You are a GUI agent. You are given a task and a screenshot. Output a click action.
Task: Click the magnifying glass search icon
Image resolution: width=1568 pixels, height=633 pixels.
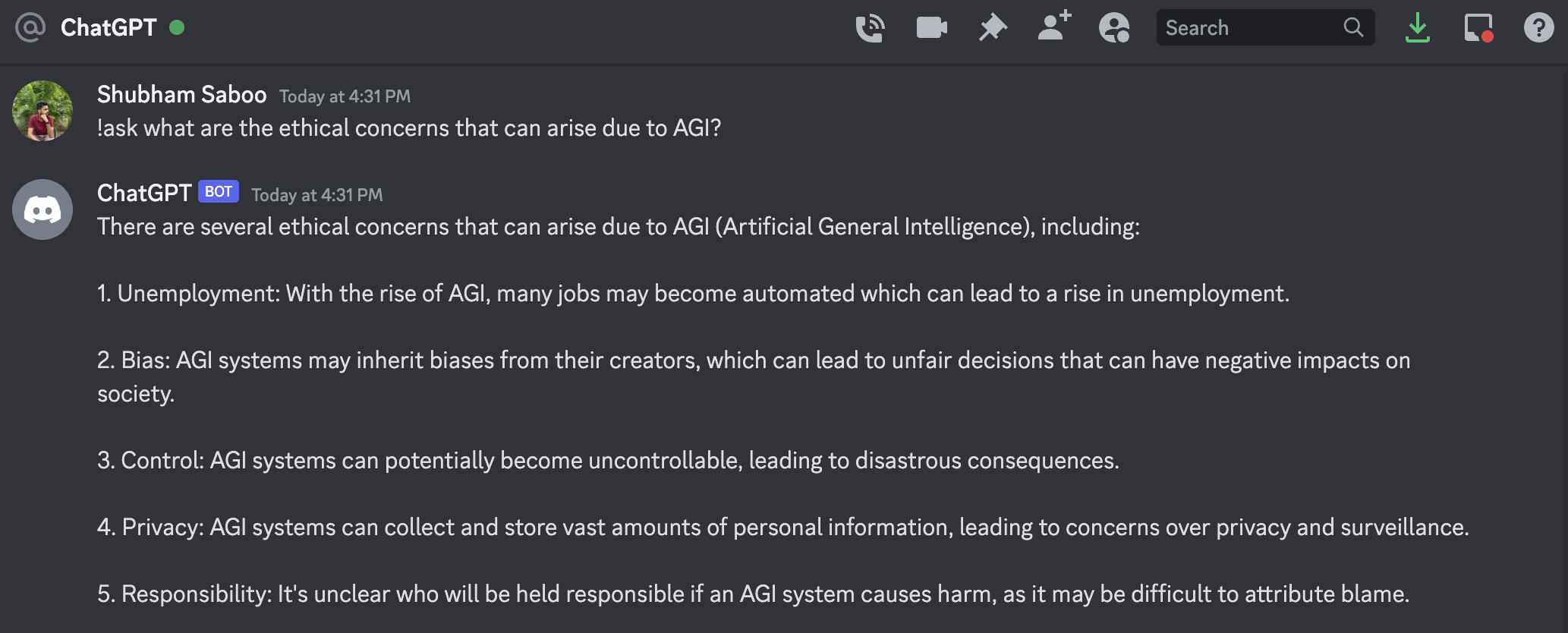1353,27
